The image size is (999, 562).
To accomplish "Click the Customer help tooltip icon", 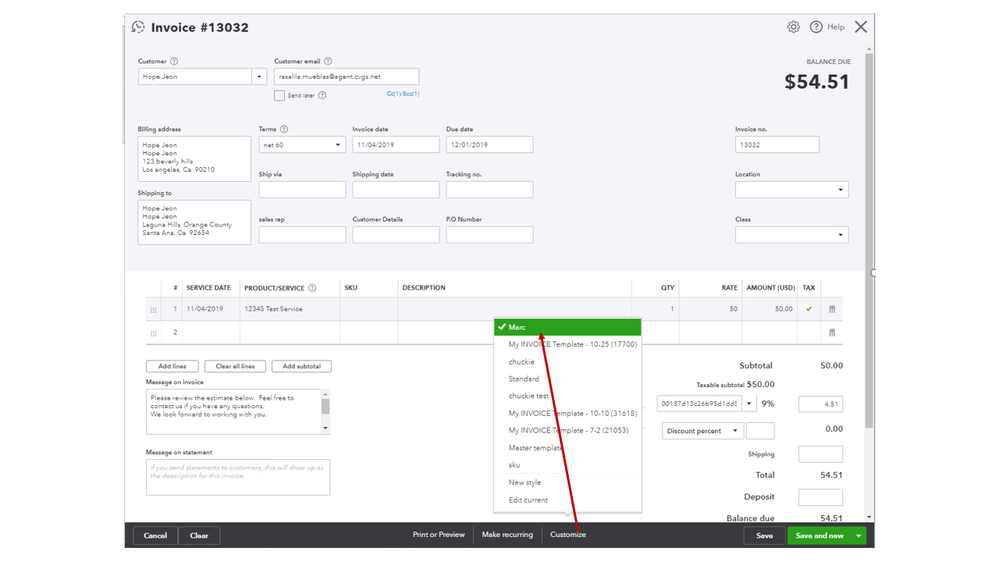I will [x=174, y=61].
